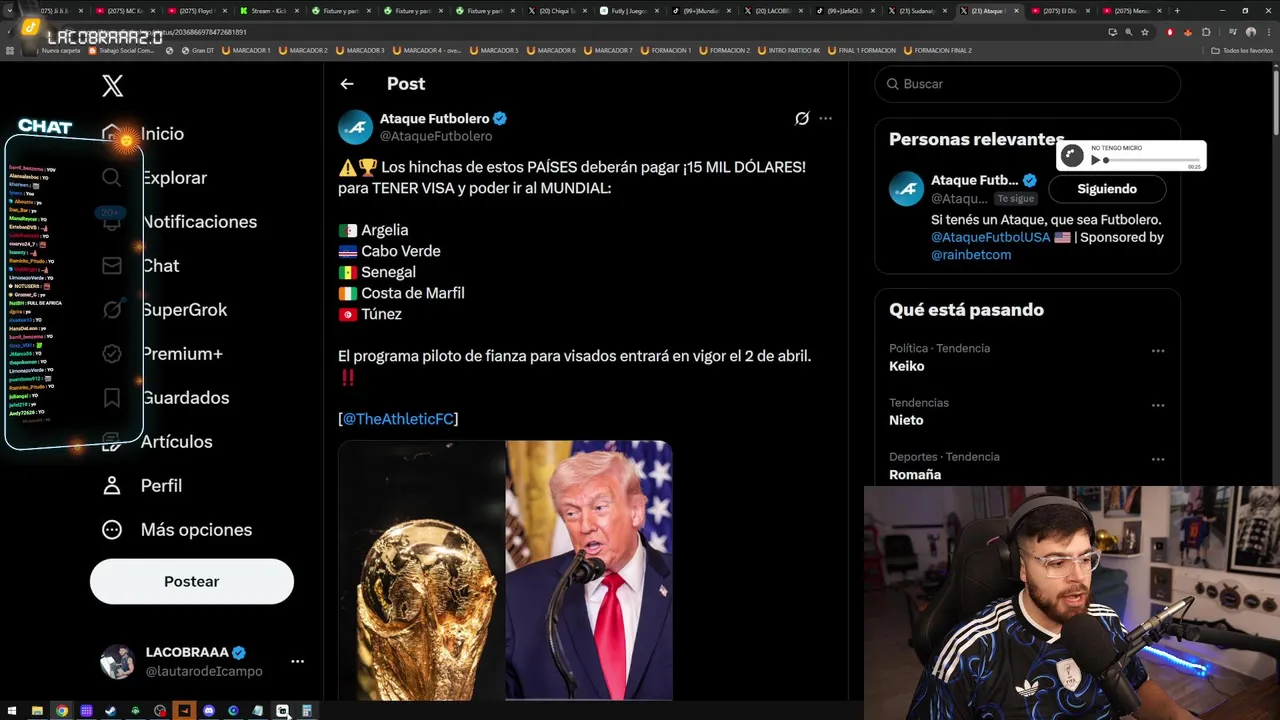Open the browser apps grid icon
The width and height of the screenshot is (1280, 720).
(x=10, y=50)
